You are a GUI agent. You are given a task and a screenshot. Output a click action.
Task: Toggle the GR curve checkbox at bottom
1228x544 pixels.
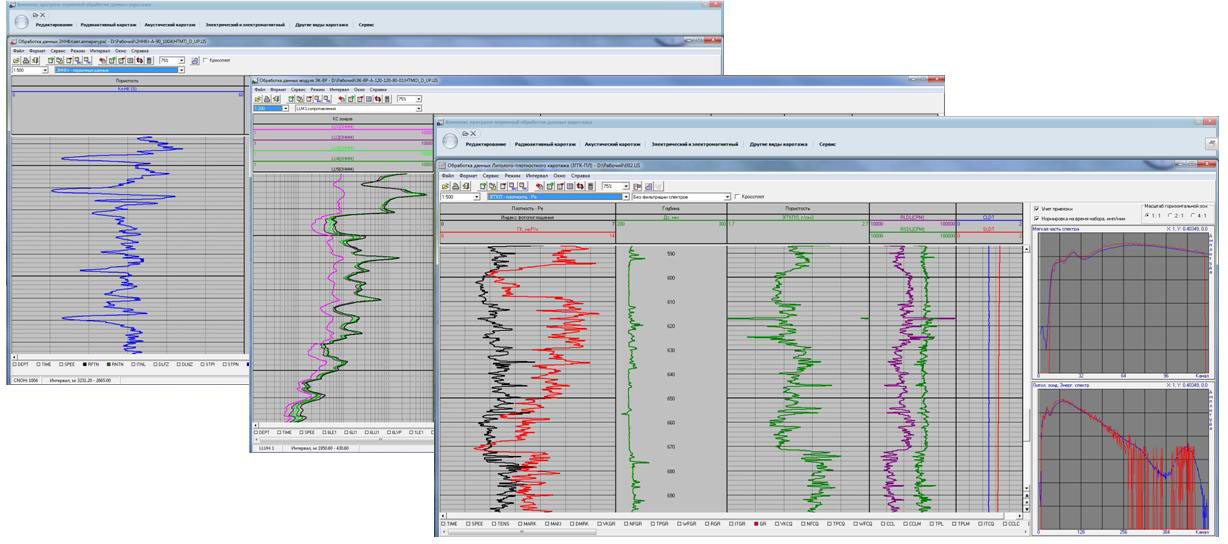coord(755,523)
